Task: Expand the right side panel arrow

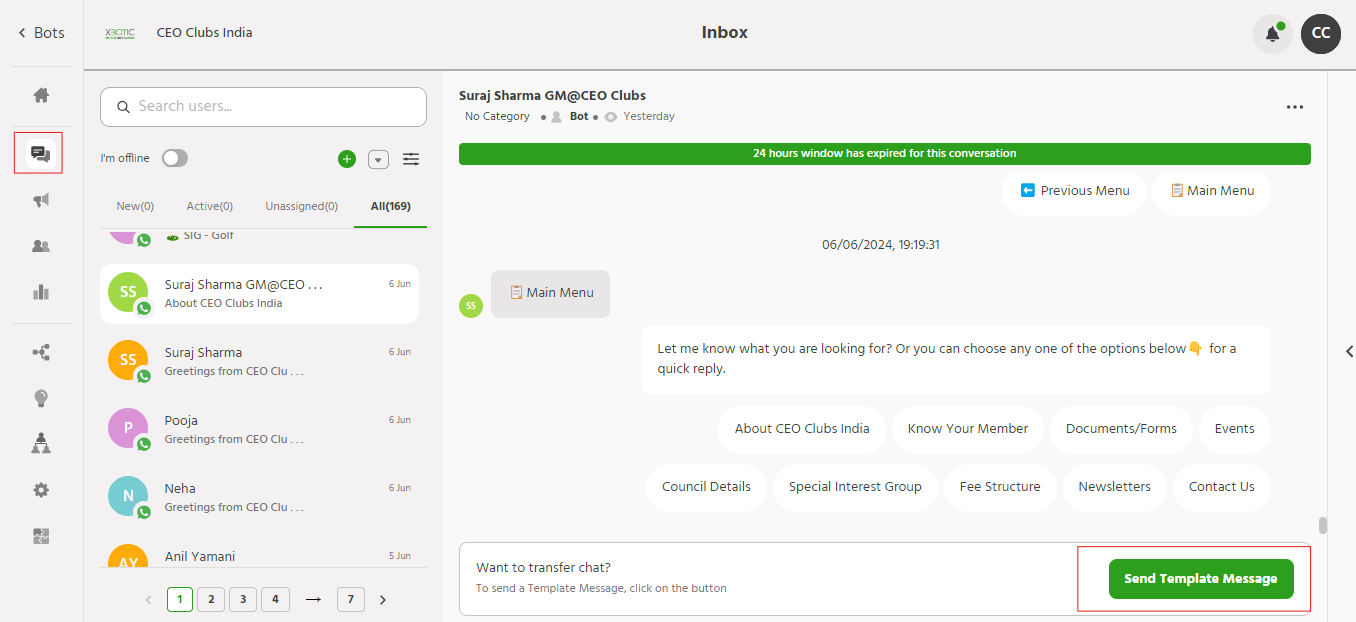Action: [x=1349, y=351]
